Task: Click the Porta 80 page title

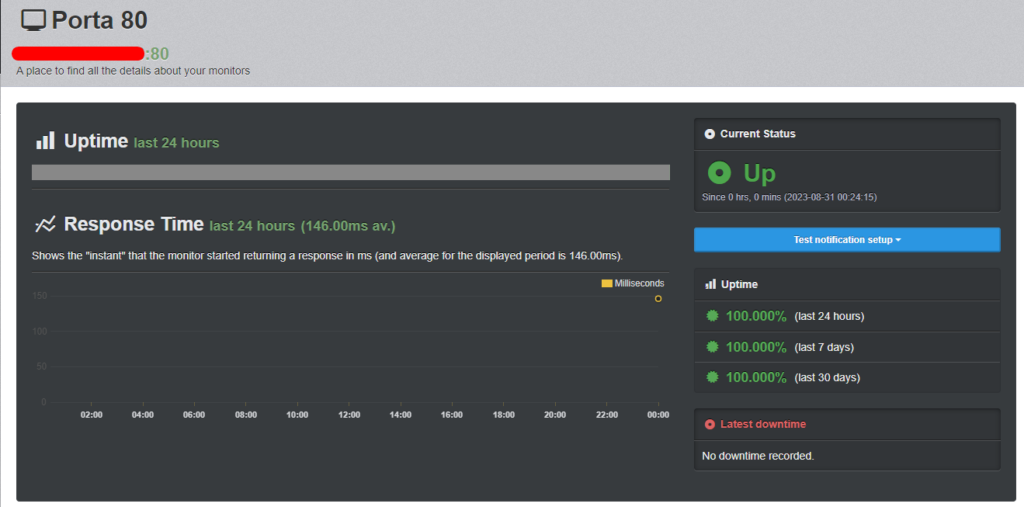Action: tap(100, 20)
